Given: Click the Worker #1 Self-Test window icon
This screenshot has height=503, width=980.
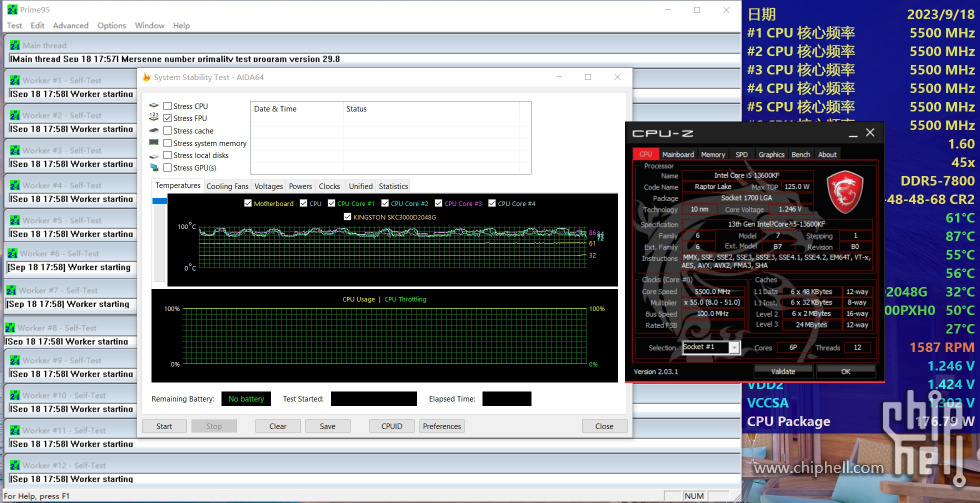Looking at the screenshot, I should 14,80.
